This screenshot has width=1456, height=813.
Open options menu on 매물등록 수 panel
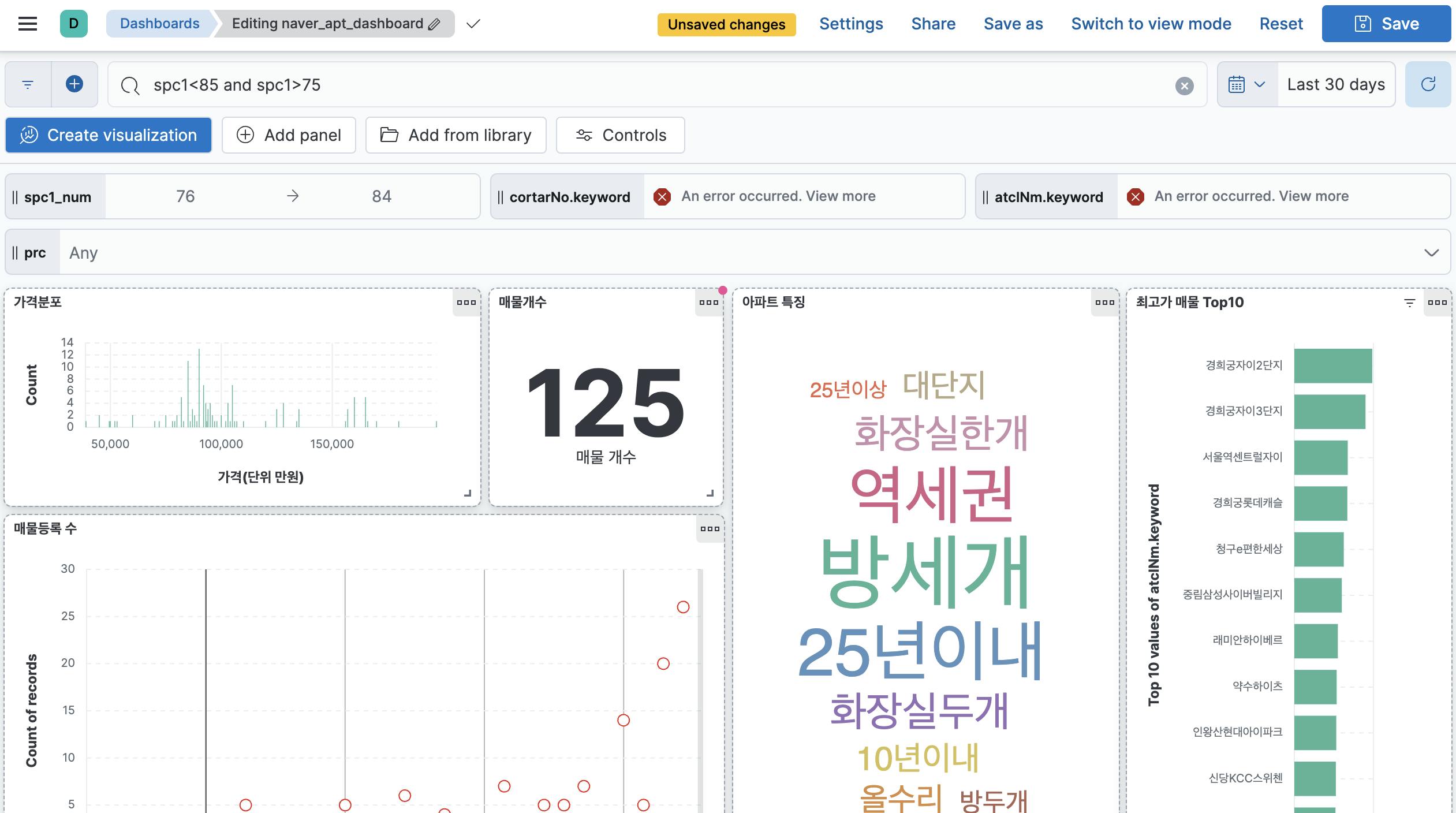point(710,528)
